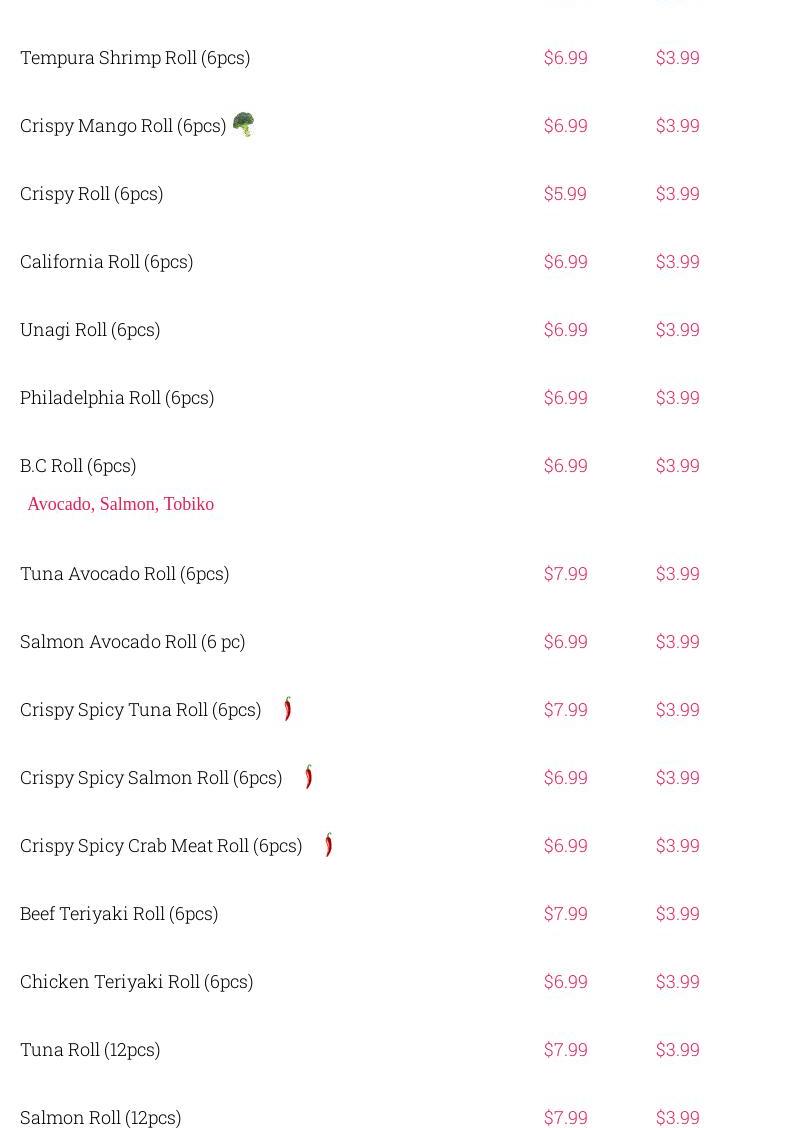Viewport: 788px width, 1128px height.
Task: Select the Unagi Roll (6pcs) entry
Action: (90, 329)
